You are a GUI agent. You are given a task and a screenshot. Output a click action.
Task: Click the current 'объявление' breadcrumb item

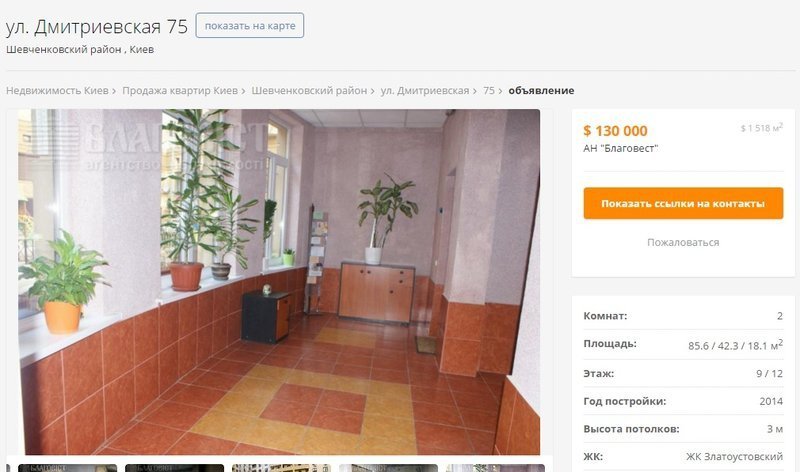pos(541,90)
